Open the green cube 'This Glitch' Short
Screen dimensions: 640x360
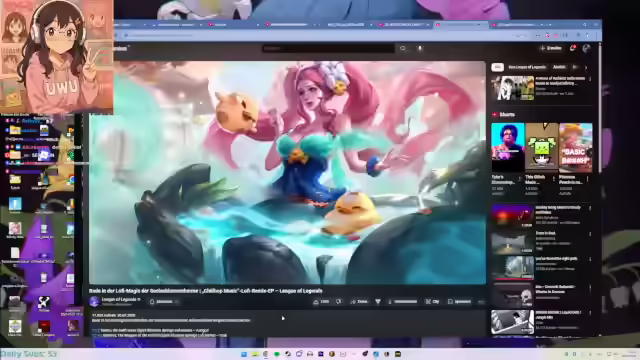coord(542,147)
